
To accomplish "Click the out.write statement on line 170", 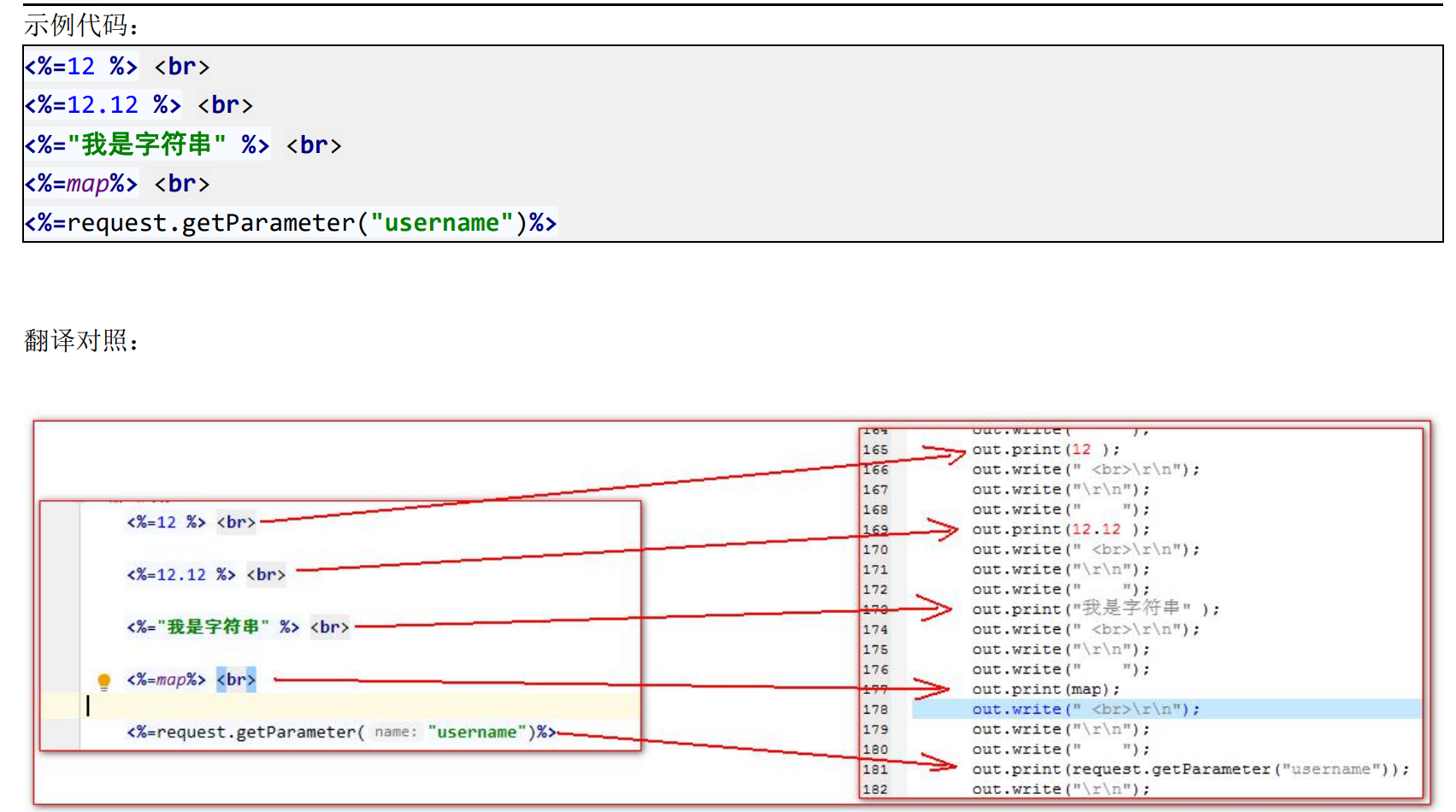I will click(1086, 550).
